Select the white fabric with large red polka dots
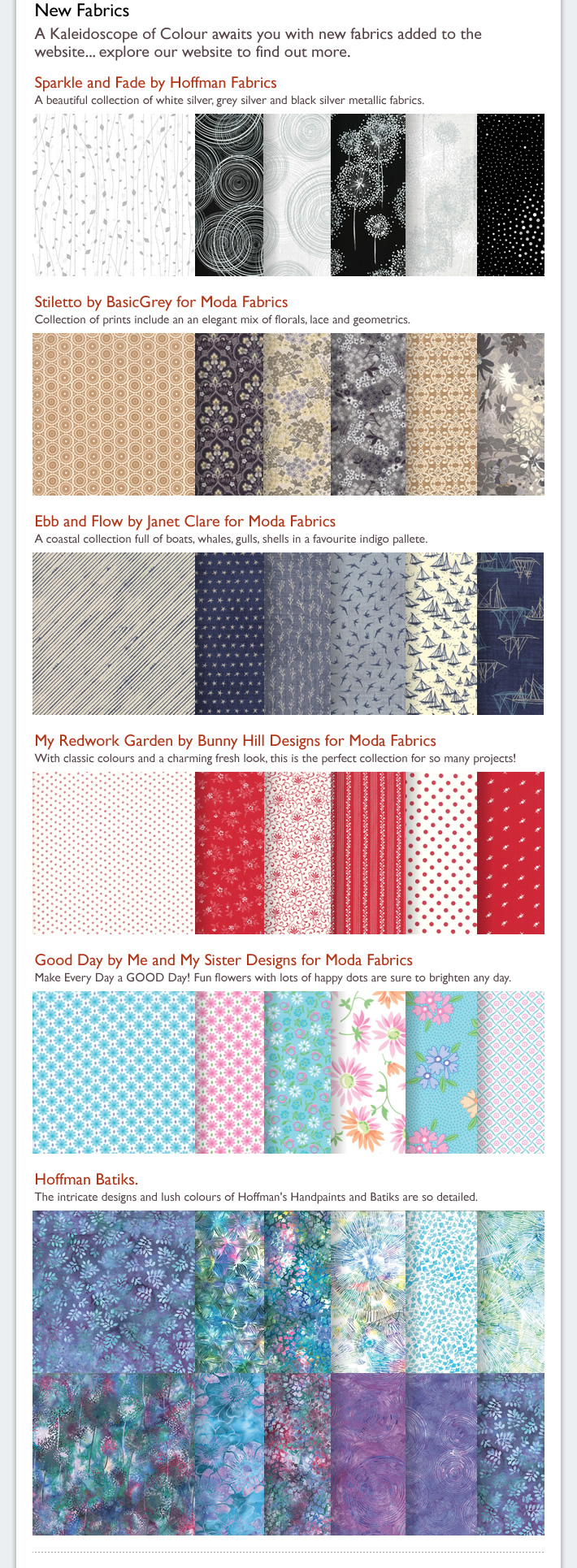This screenshot has width=577, height=1568. pos(441,853)
